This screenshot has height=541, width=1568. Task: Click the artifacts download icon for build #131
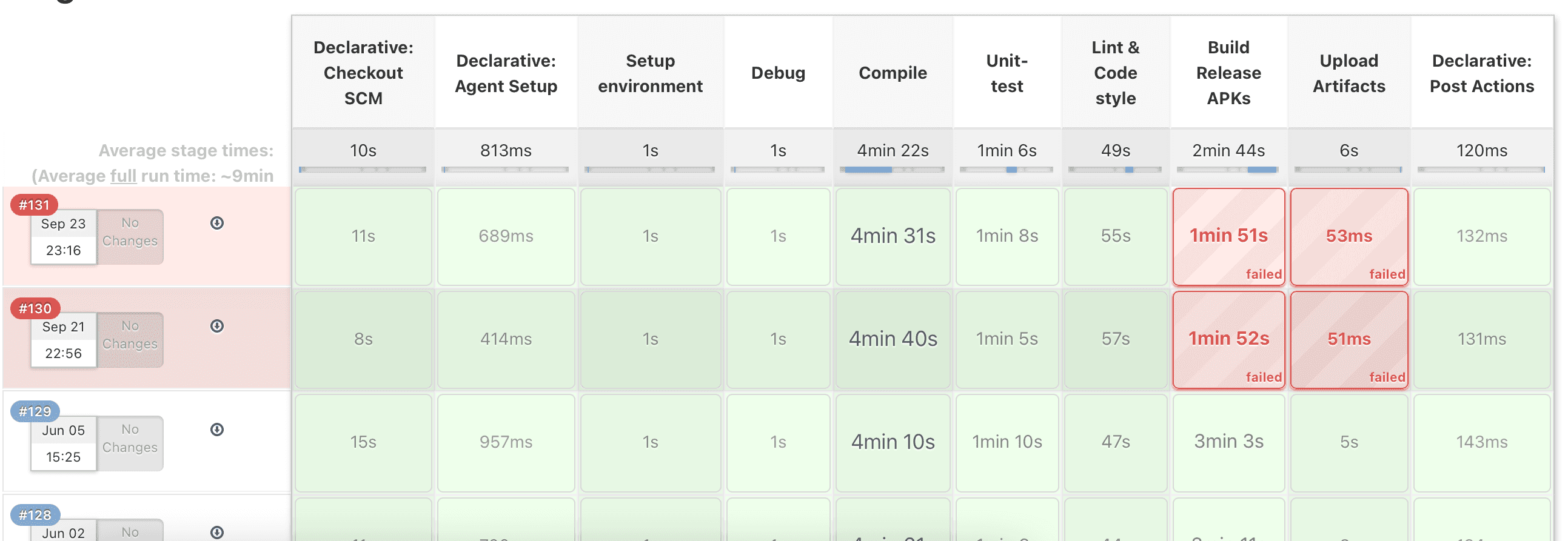216,223
